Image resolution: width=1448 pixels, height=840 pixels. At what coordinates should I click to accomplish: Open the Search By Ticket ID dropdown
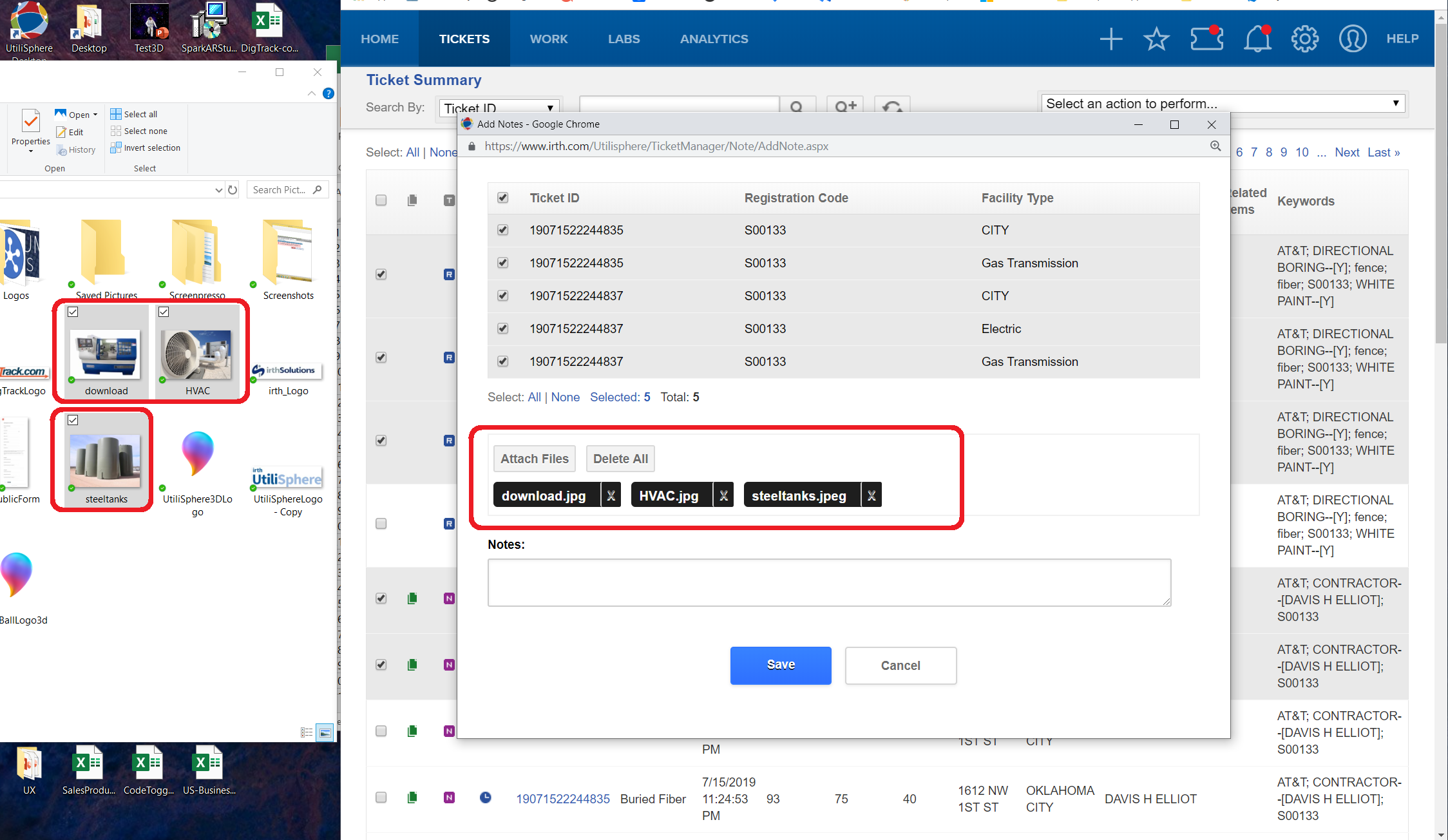(499, 108)
